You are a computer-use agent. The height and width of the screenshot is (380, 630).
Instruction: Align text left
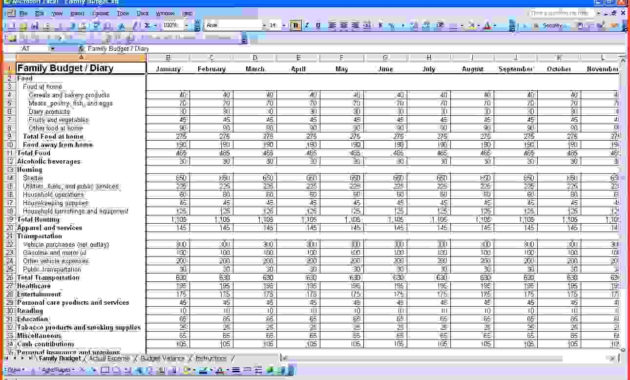pos(332,26)
